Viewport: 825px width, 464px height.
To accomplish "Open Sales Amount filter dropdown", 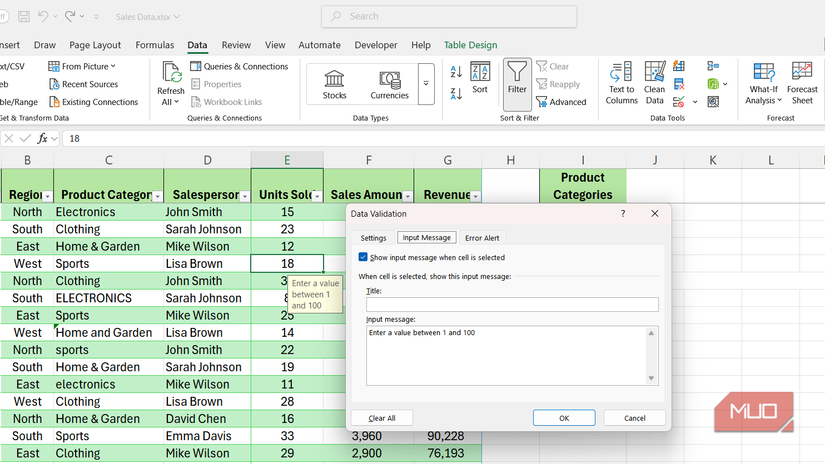I will click(x=407, y=197).
